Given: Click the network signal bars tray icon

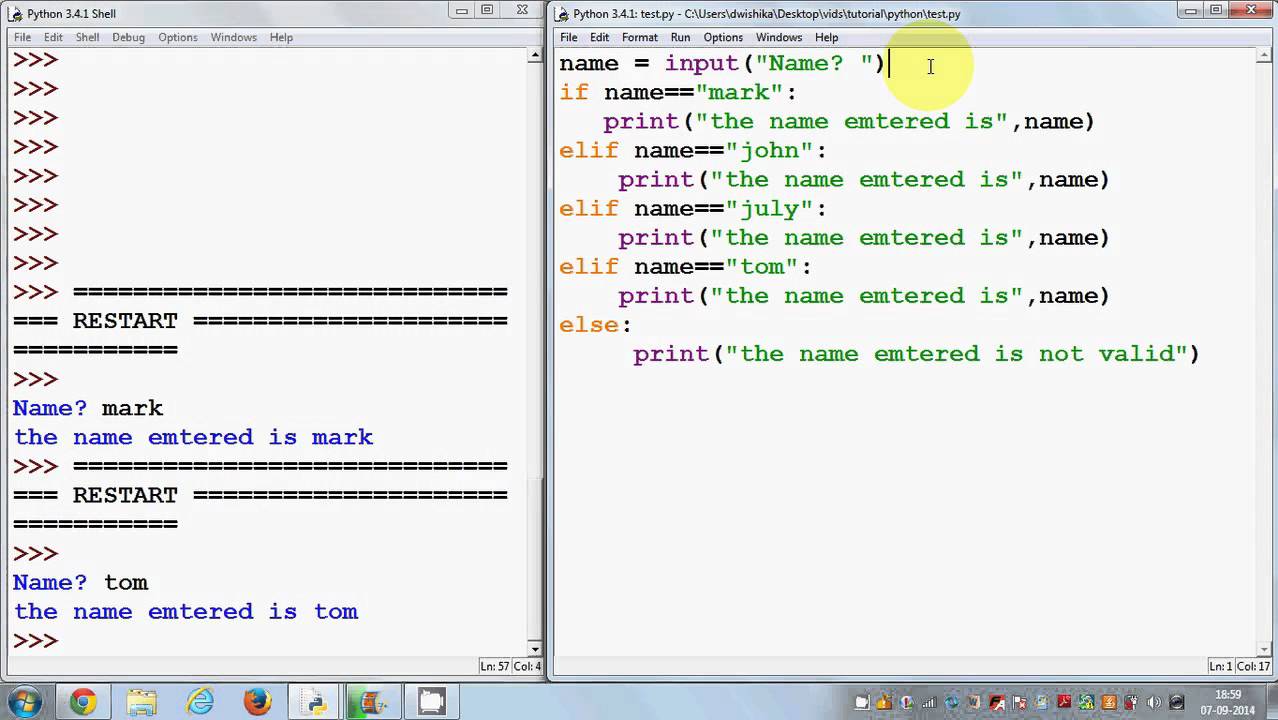Looking at the screenshot, I should [929, 702].
